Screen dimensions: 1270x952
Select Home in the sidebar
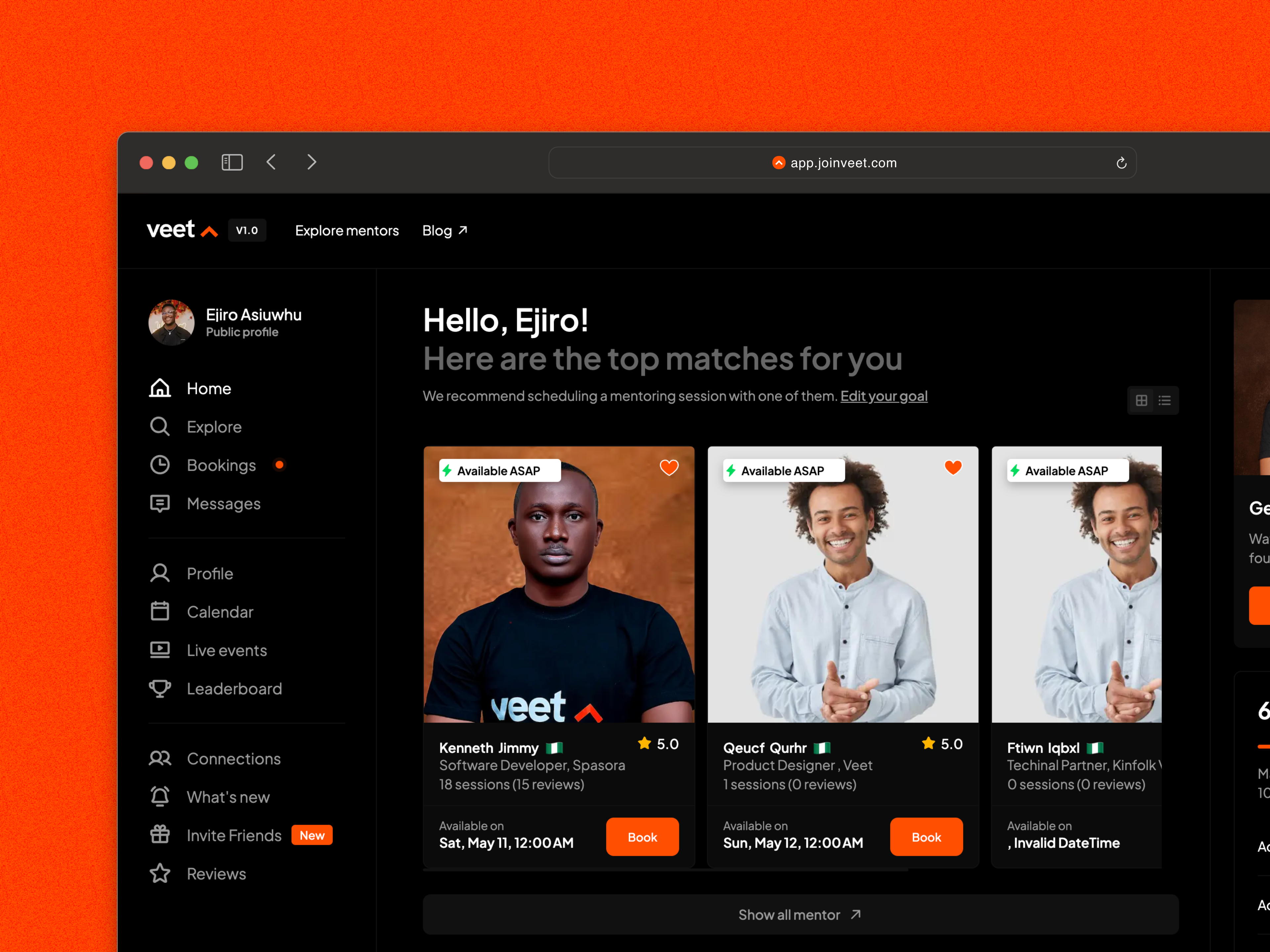208,388
